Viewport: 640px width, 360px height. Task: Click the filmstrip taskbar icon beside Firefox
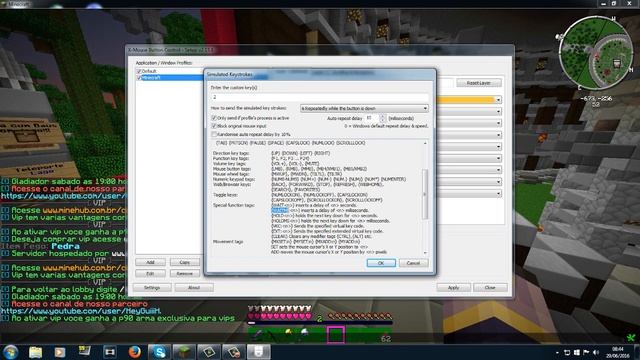109,352
